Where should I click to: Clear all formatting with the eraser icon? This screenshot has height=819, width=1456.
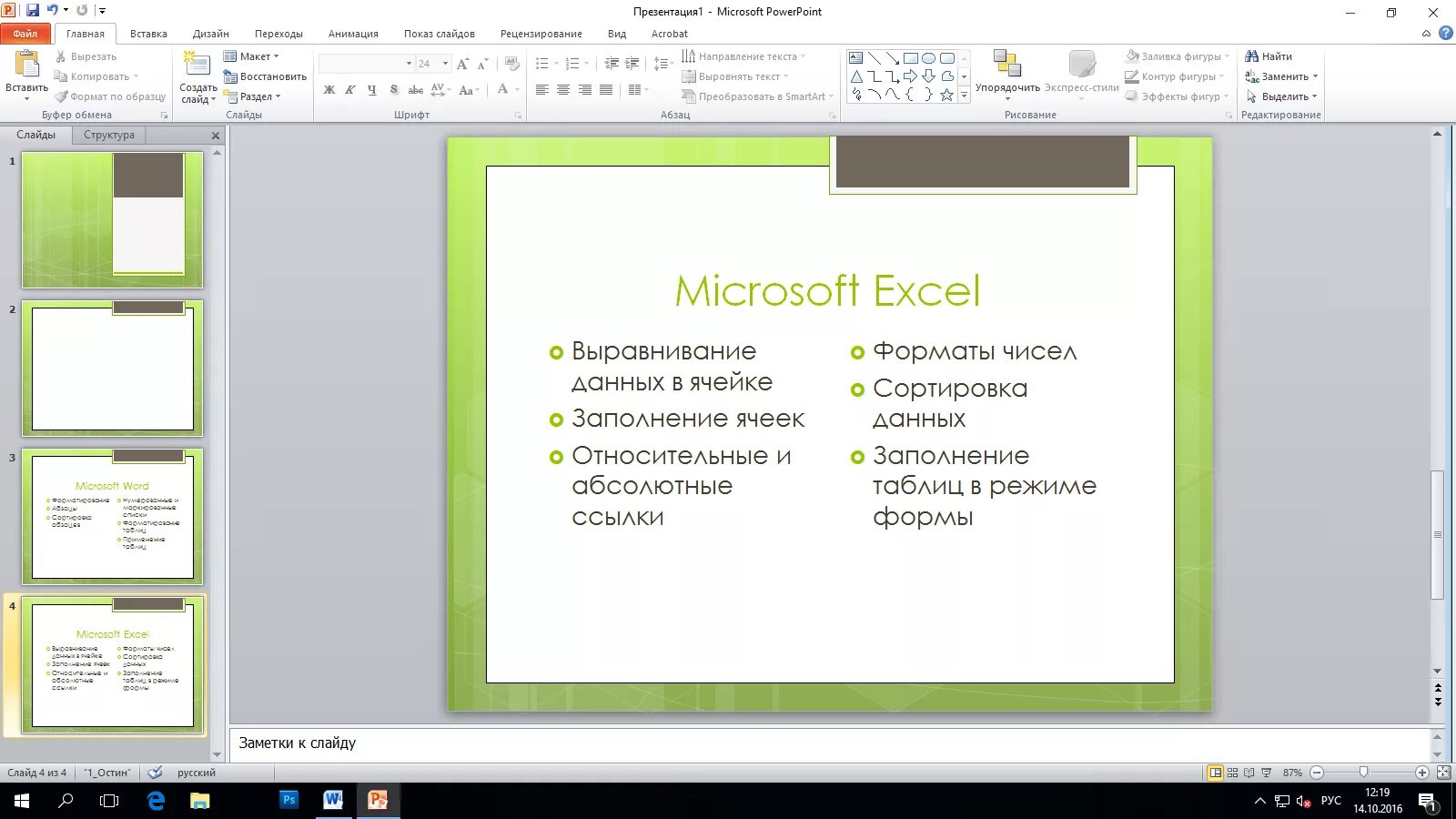pos(512,64)
